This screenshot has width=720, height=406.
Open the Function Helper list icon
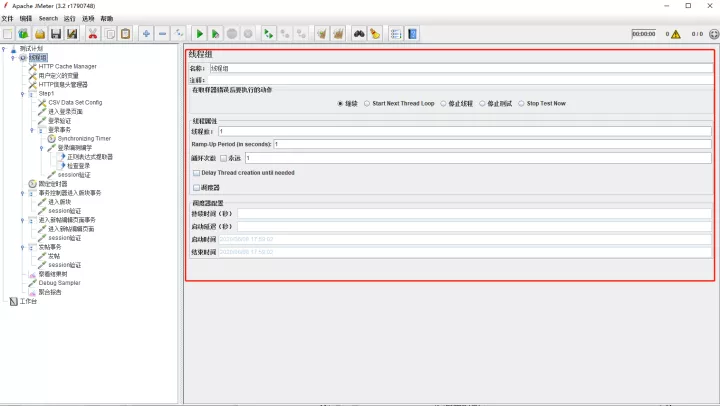coord(396,34)
